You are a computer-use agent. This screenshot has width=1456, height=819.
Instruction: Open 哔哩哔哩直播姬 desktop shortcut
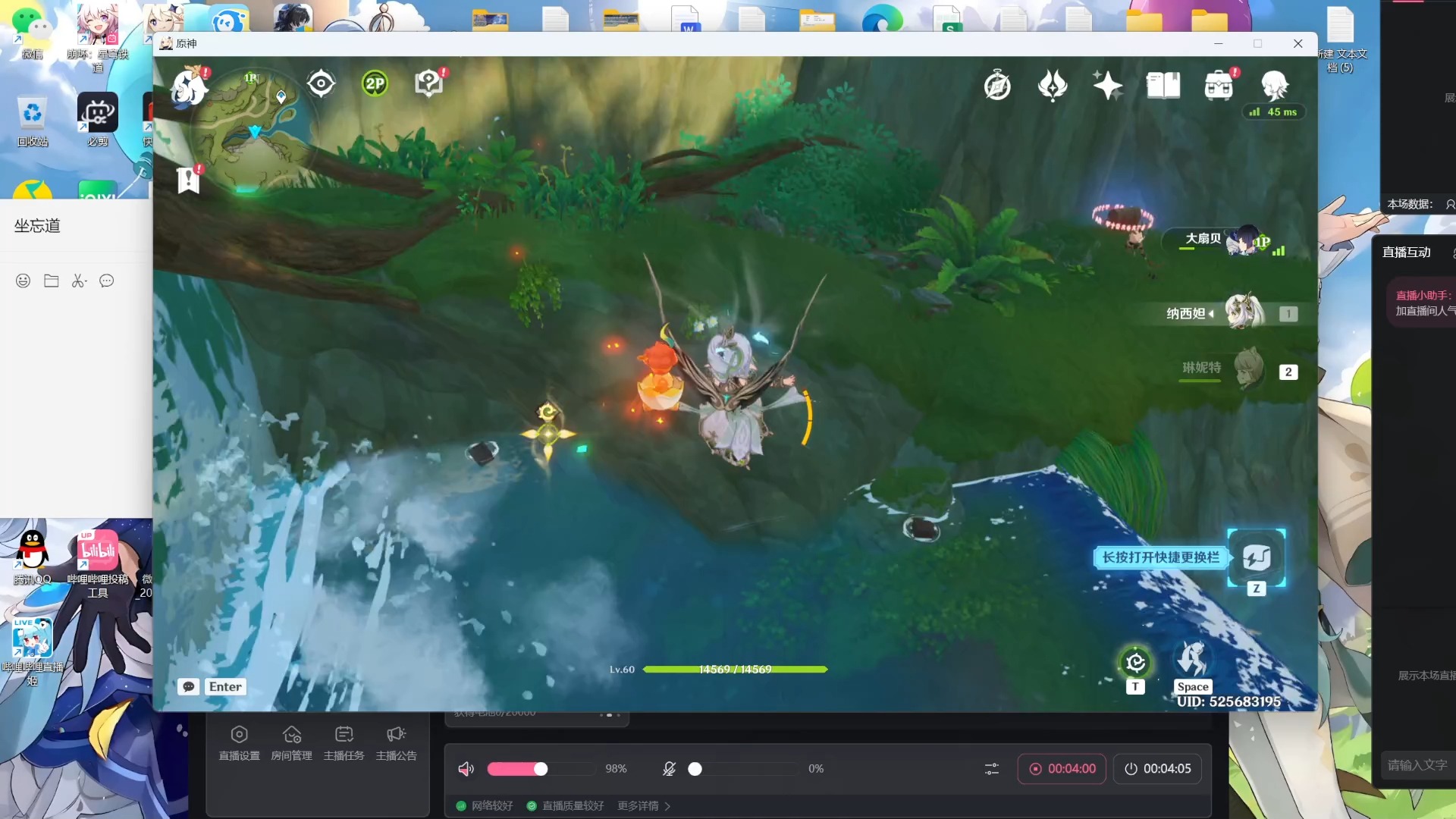pos(32,651)
